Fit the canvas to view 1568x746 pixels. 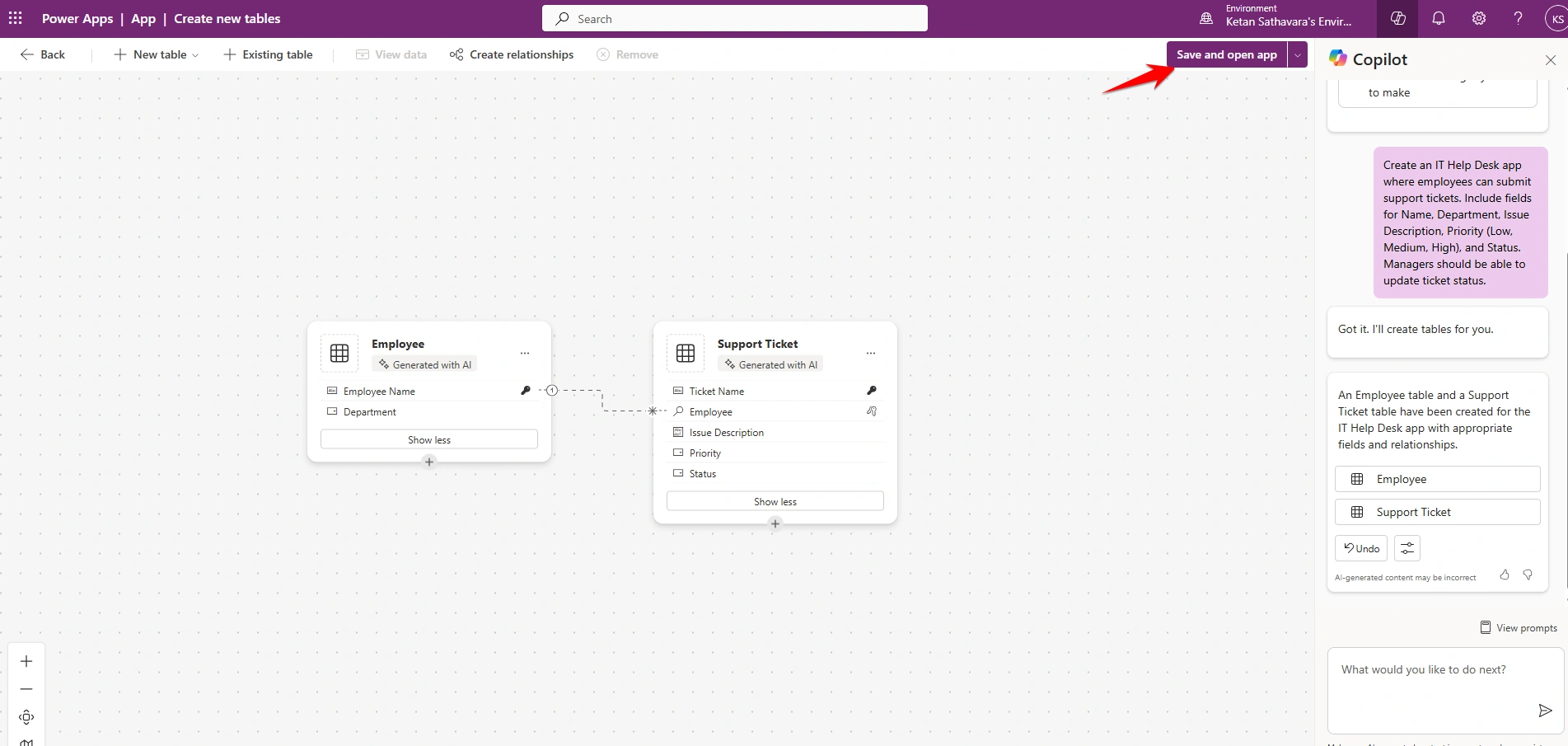26,717
